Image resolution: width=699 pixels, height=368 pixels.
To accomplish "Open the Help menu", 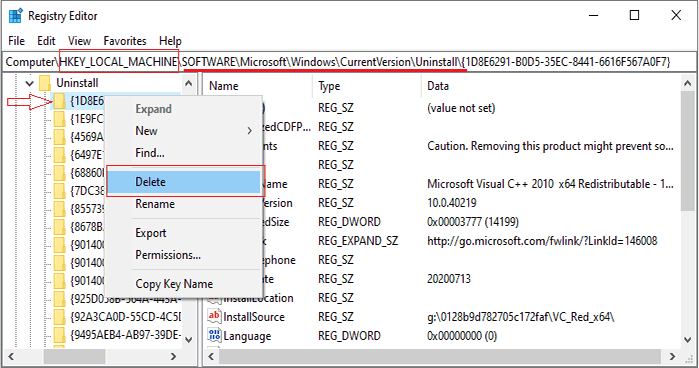I will pos(170,41).
